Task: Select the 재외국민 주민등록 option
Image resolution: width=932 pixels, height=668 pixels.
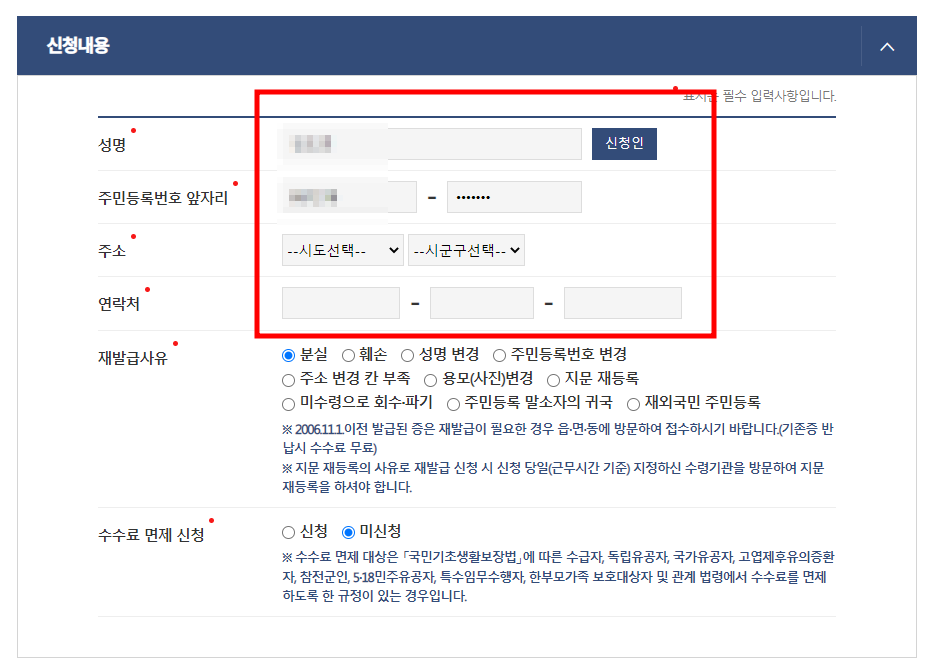Action: (634, 404)
